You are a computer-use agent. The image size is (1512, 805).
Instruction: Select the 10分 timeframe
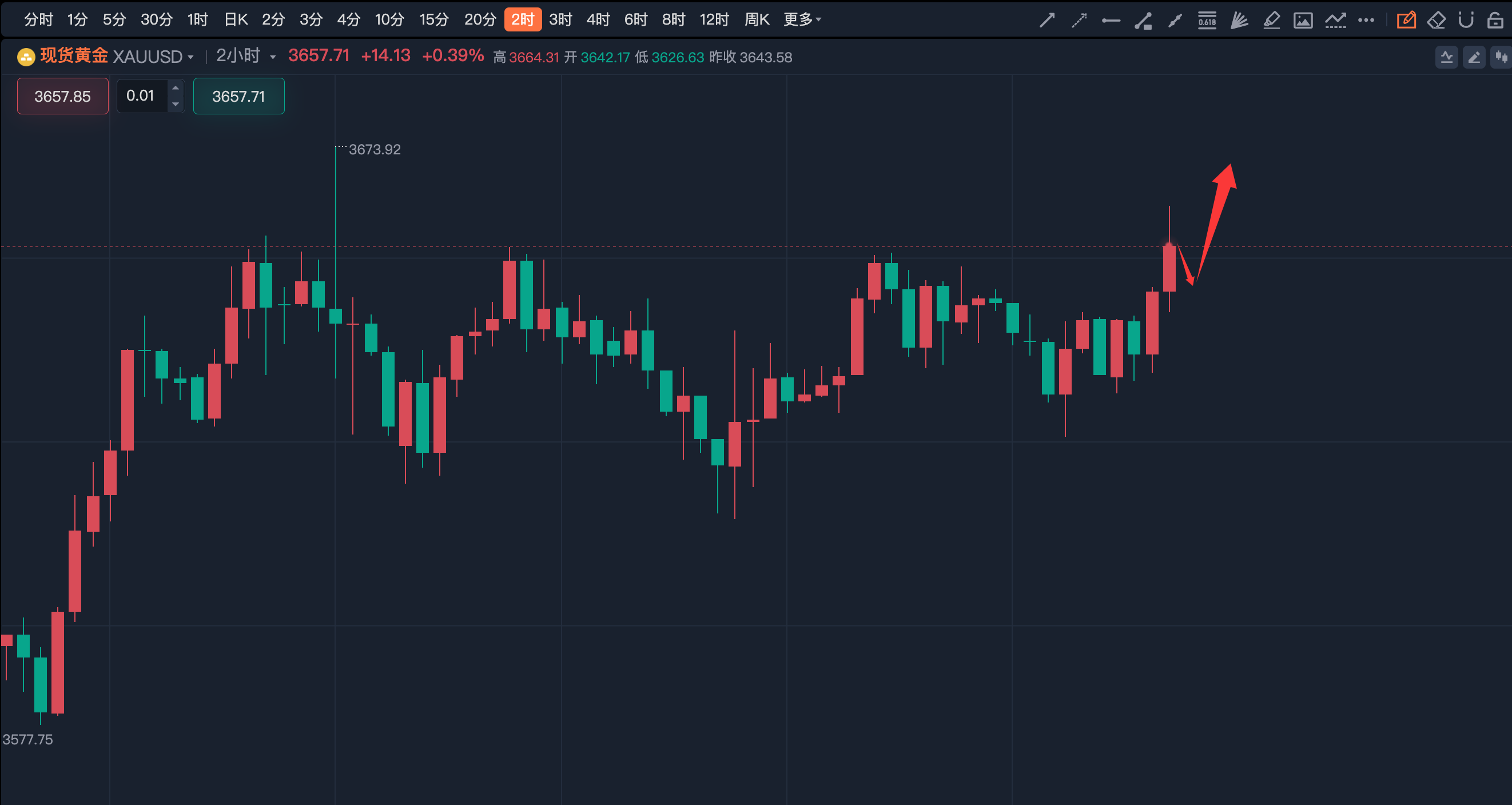tap(390, 20)
